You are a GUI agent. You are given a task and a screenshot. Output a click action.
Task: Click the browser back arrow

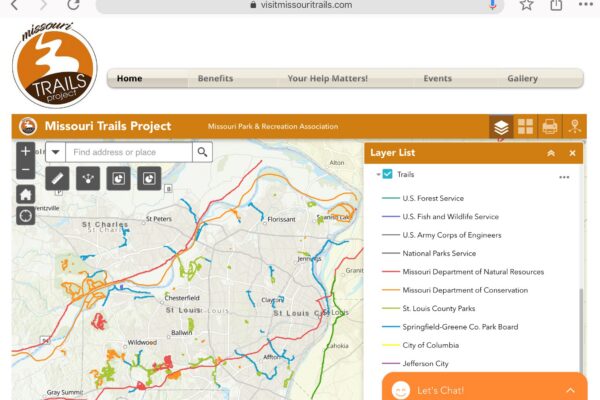15,5
